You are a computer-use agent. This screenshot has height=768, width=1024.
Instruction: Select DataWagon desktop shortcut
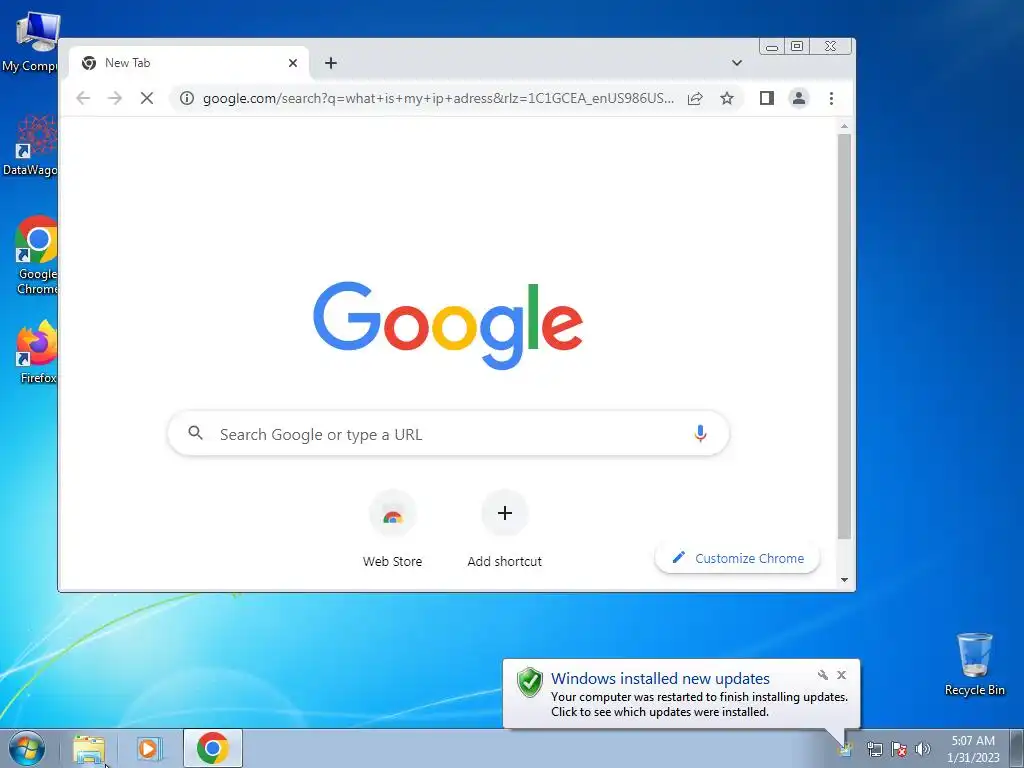click(30, 145)
